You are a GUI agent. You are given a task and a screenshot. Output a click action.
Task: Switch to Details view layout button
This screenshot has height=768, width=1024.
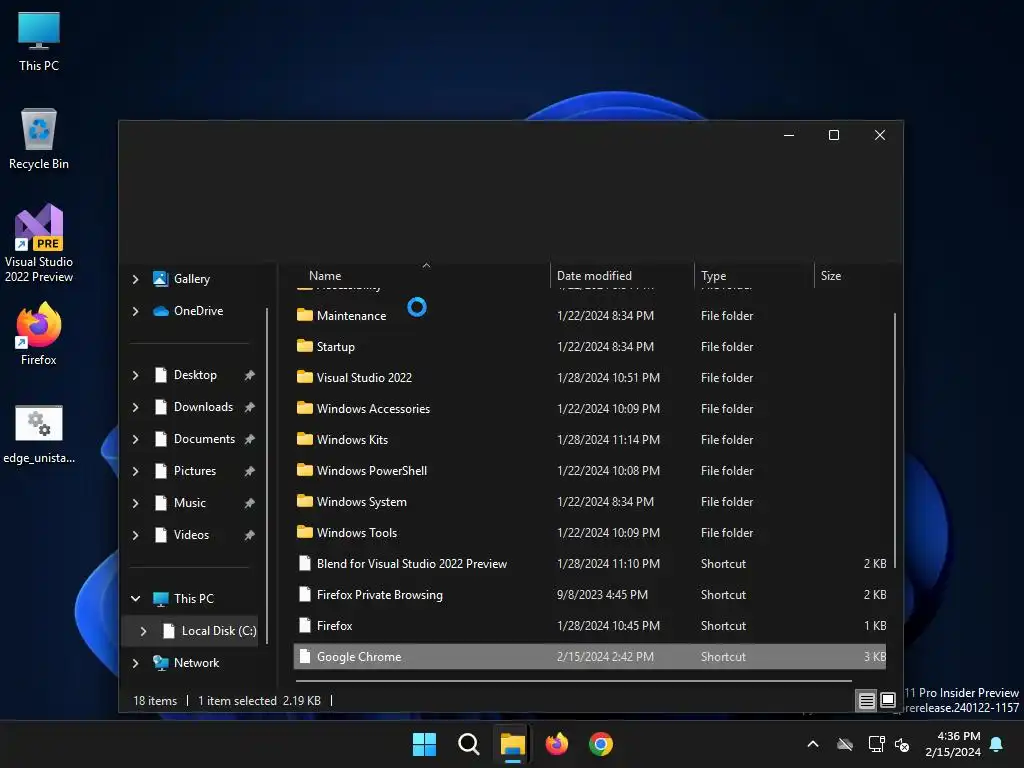866,701
